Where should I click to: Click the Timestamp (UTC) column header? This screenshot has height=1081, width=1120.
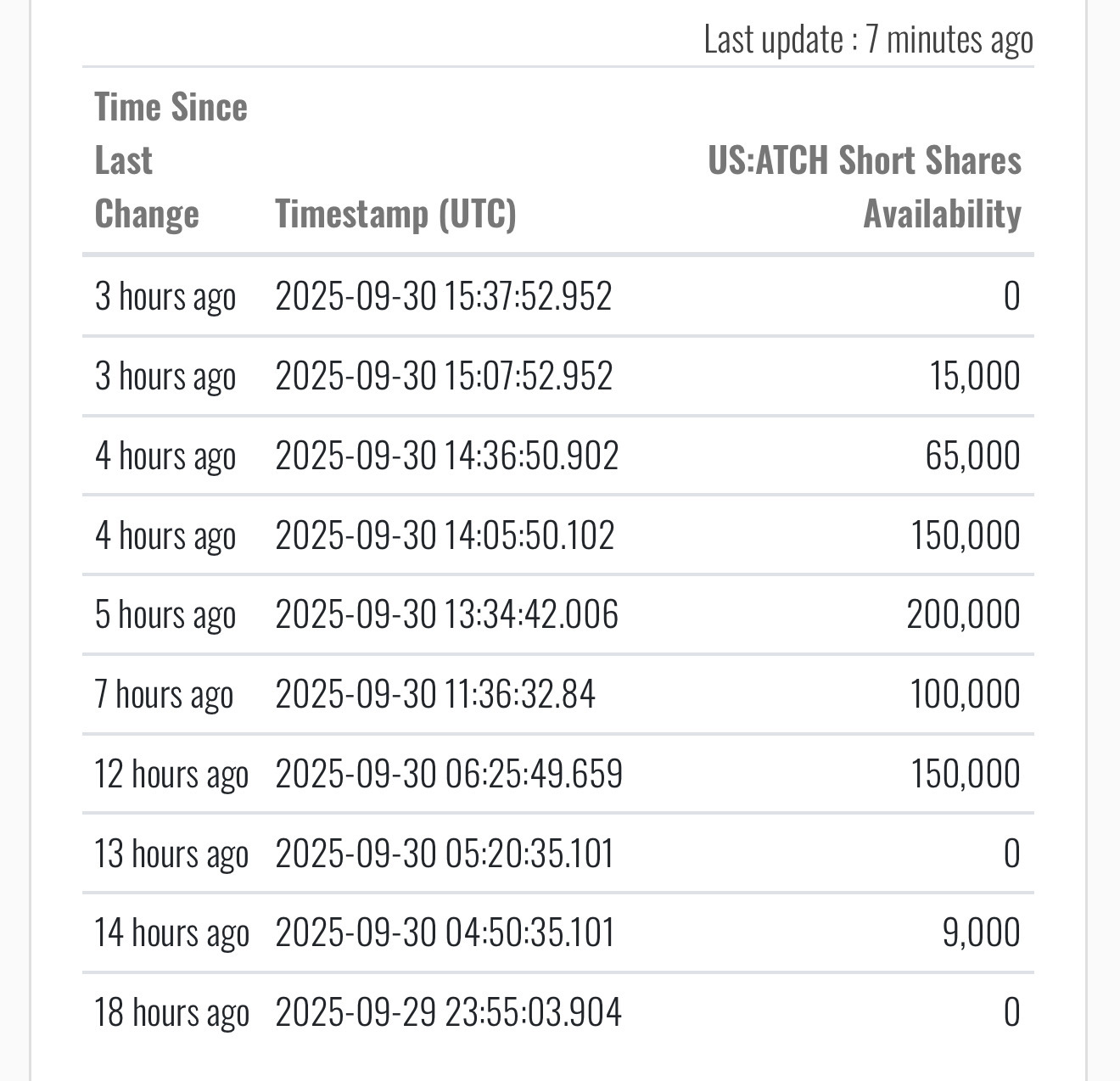[x=395, y=214]
